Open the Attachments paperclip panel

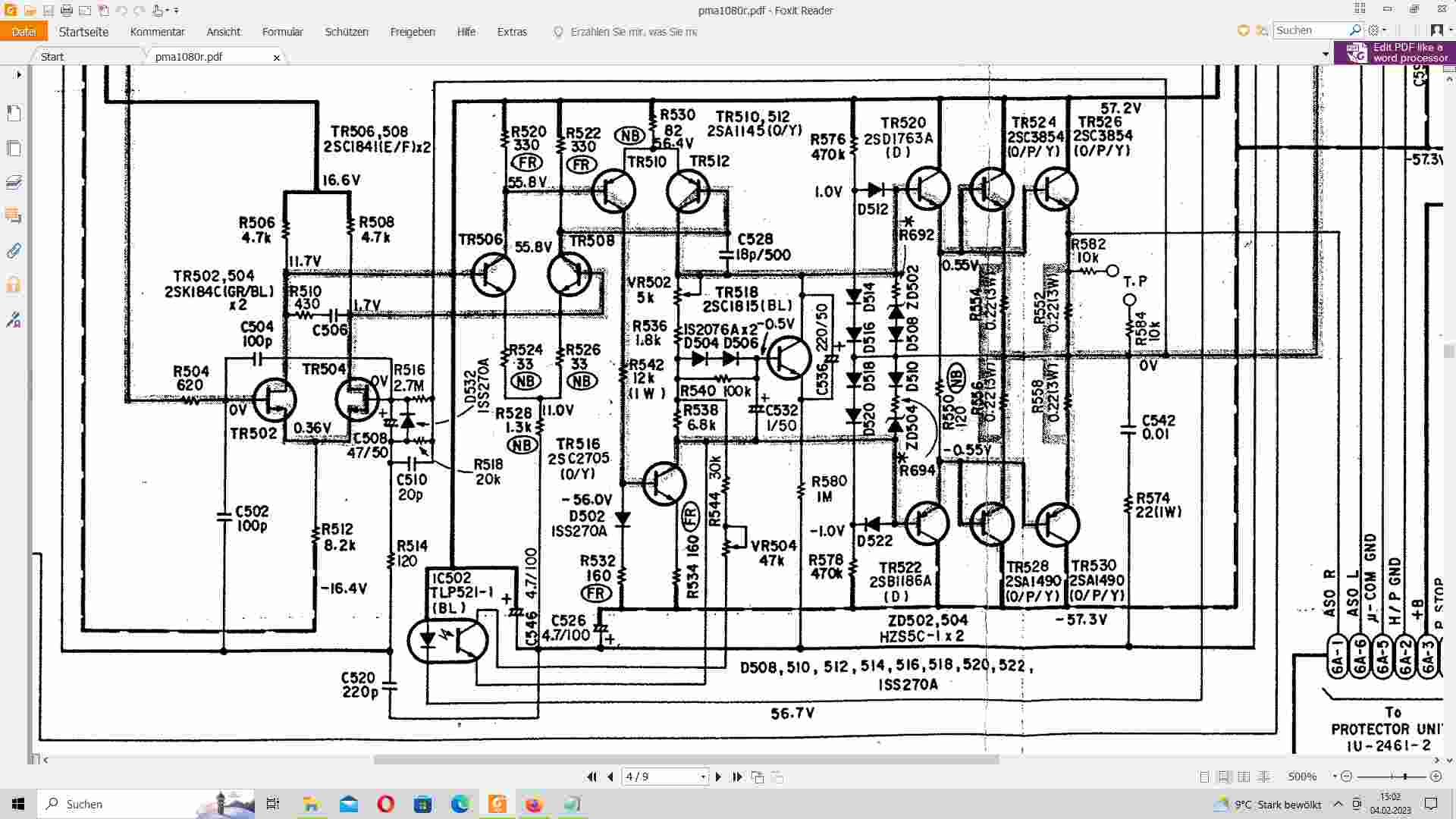pyautogui.click(x=14, y=250)
